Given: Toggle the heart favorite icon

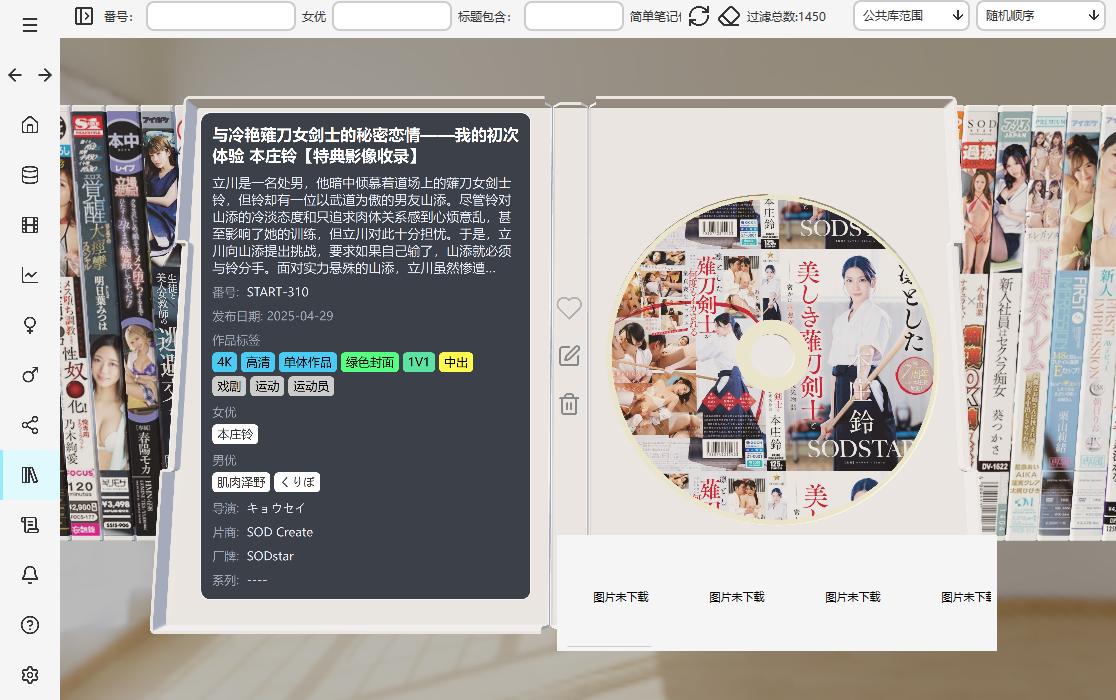Looking at the screenshot, I should coord(569,308).
